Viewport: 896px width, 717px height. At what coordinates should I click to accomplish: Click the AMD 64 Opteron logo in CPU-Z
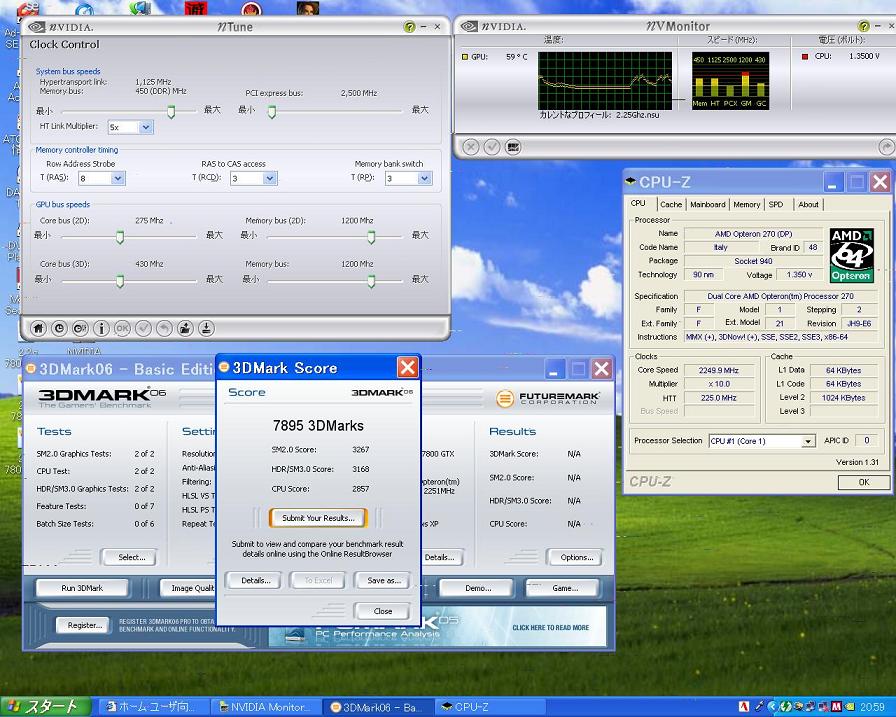coord(851,255)
